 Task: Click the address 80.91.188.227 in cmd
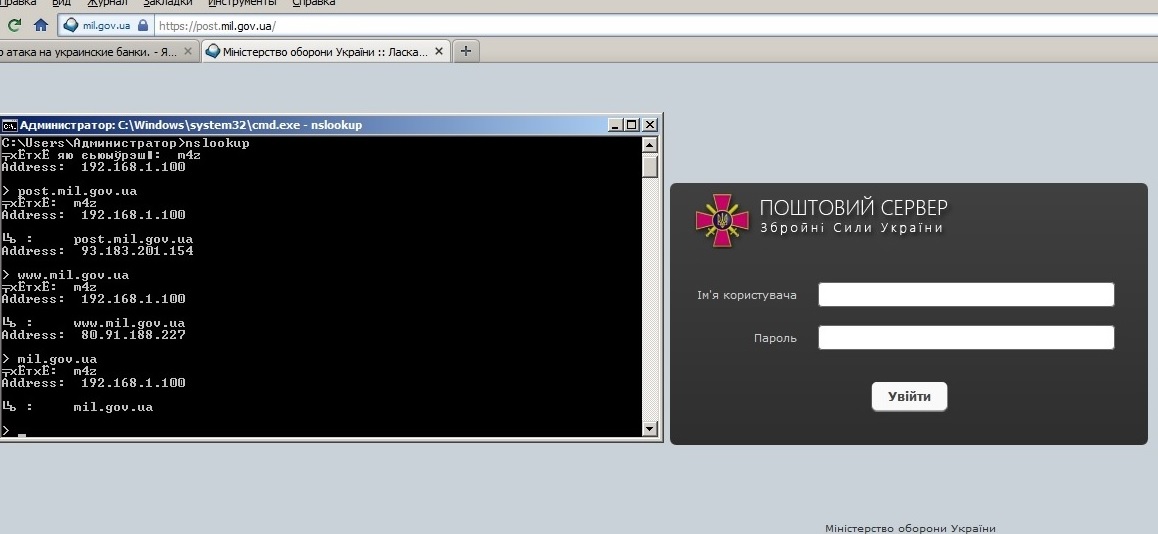coord(134,335)
